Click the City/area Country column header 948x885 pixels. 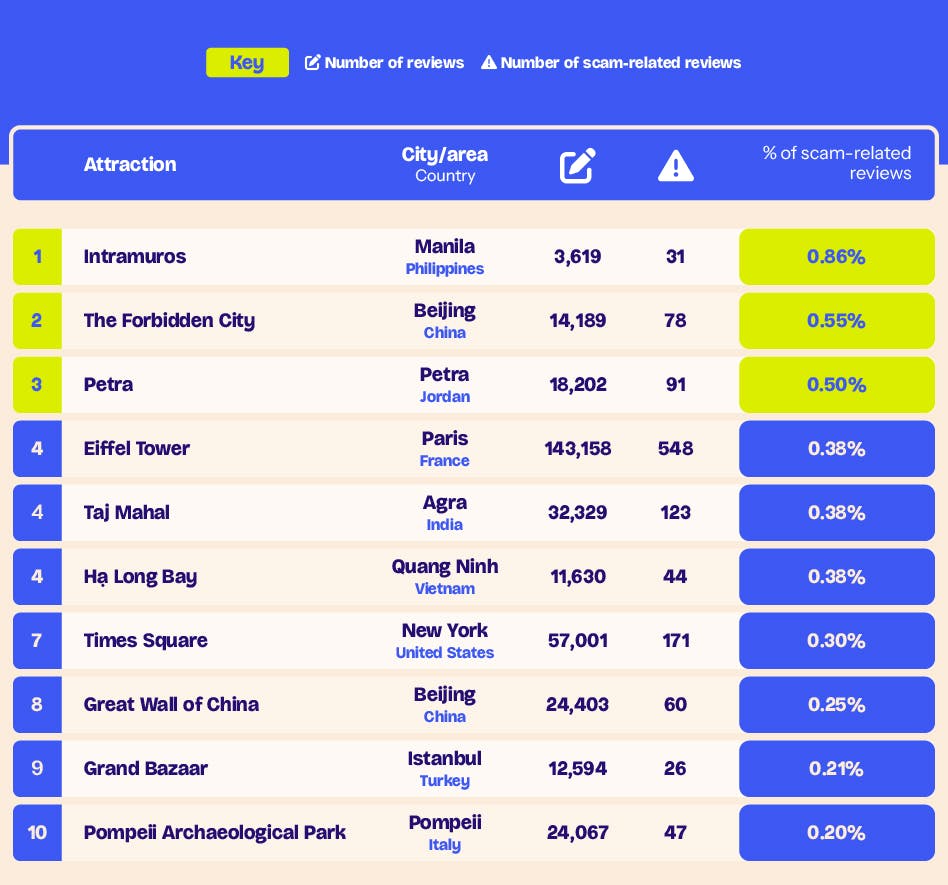pyautogui.click(x=445, y=165)
